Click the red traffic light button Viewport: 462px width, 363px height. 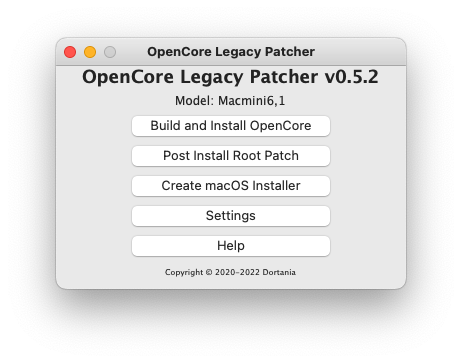70,52
